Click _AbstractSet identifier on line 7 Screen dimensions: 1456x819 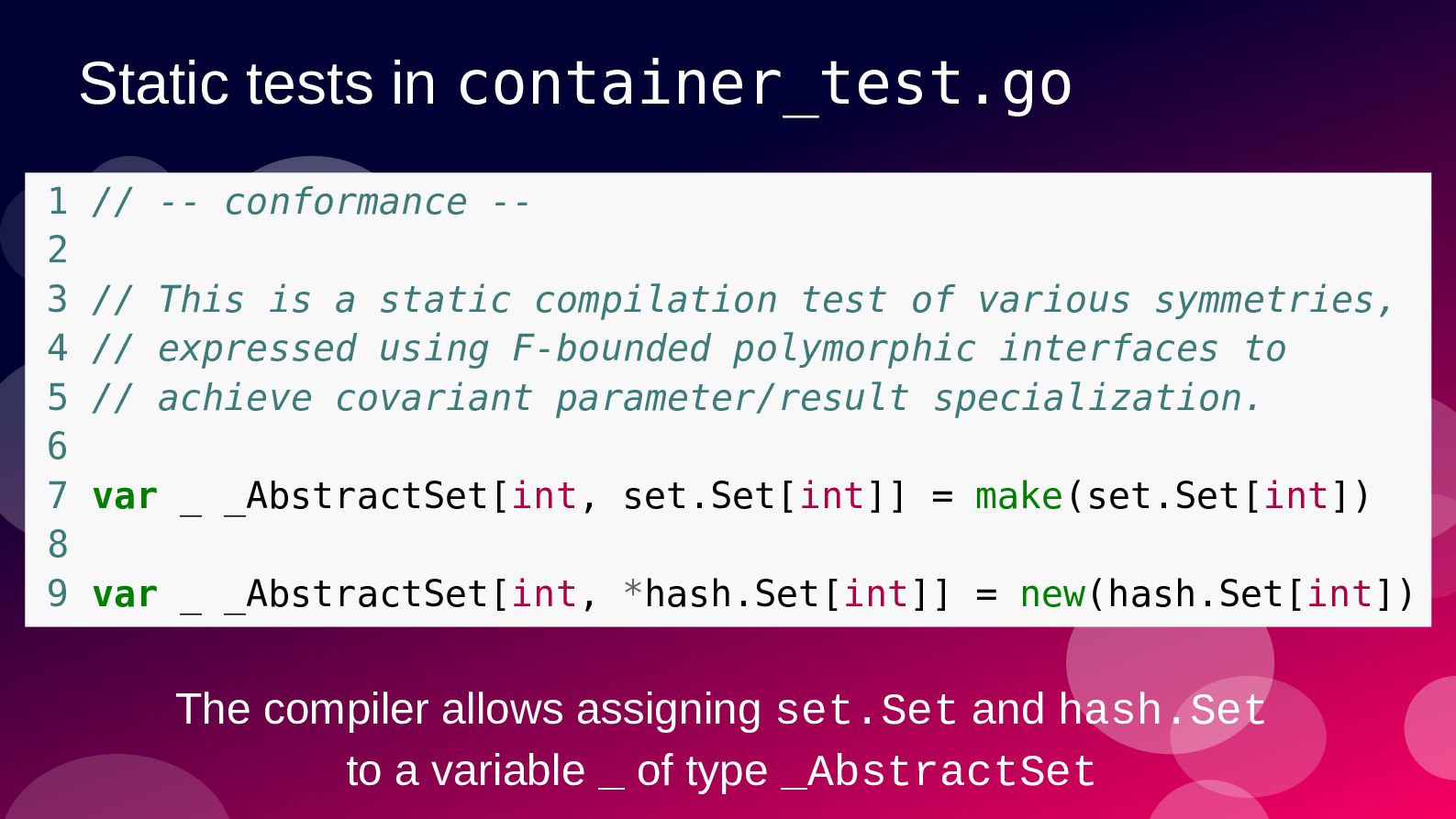[356, 496]
